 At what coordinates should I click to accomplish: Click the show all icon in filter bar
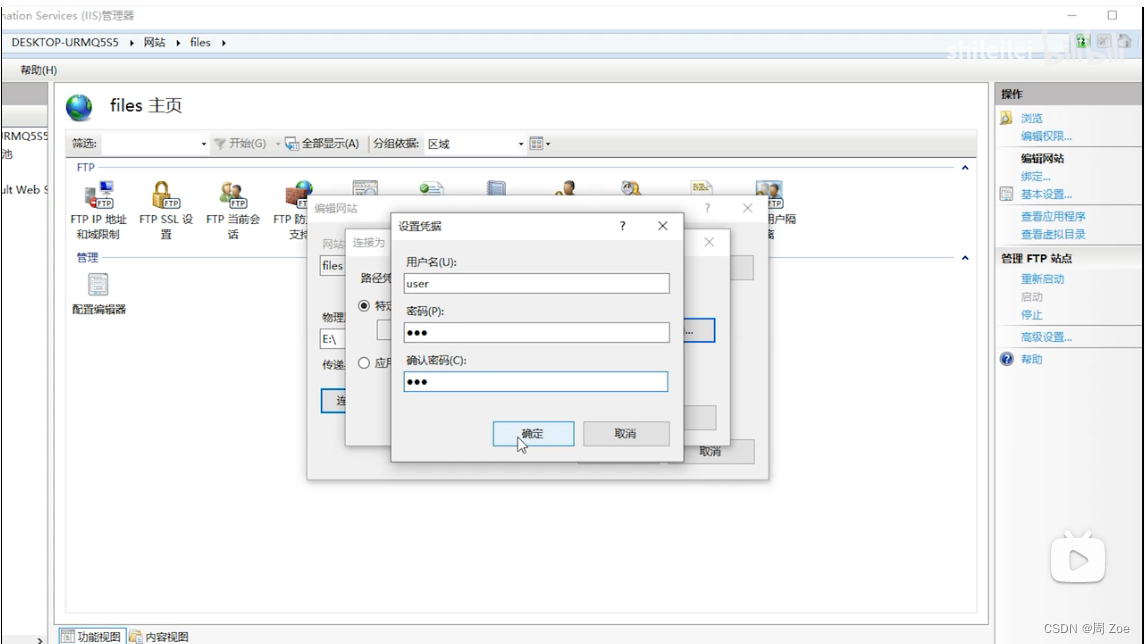(x=292, y=144)
